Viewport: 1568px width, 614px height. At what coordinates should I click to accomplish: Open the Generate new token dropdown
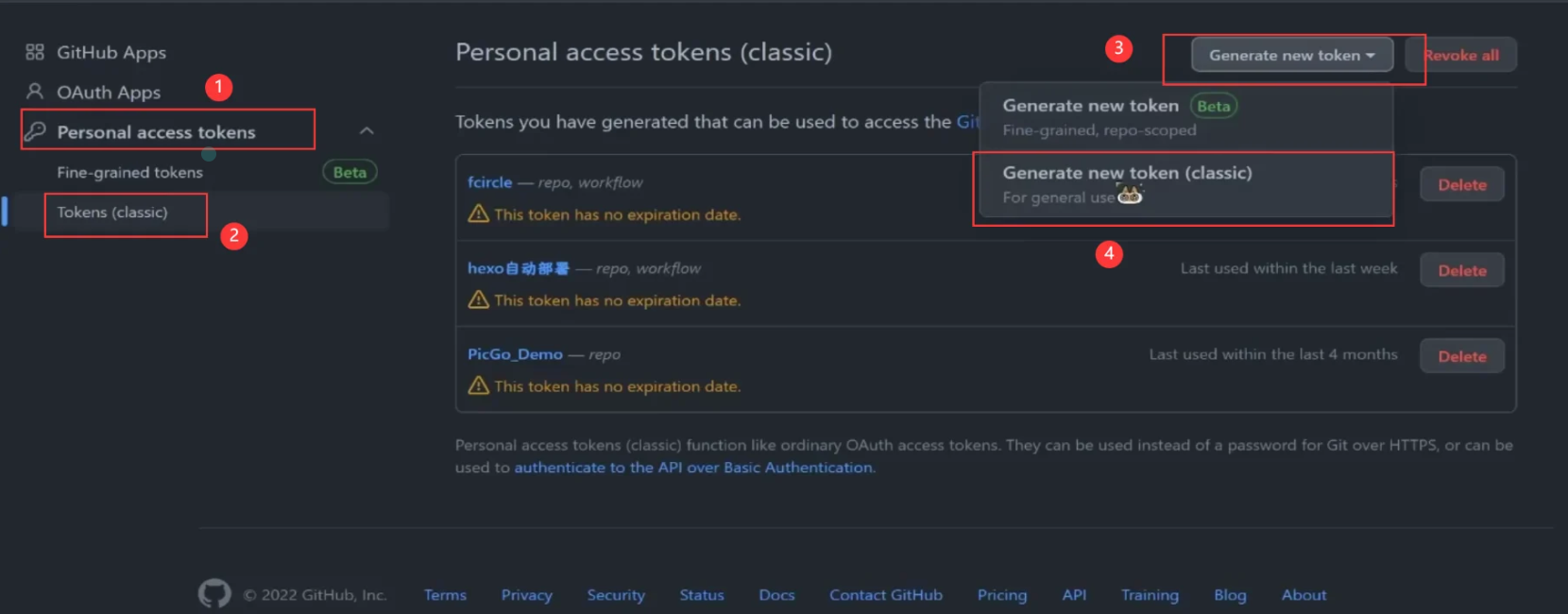point(1291,55)
